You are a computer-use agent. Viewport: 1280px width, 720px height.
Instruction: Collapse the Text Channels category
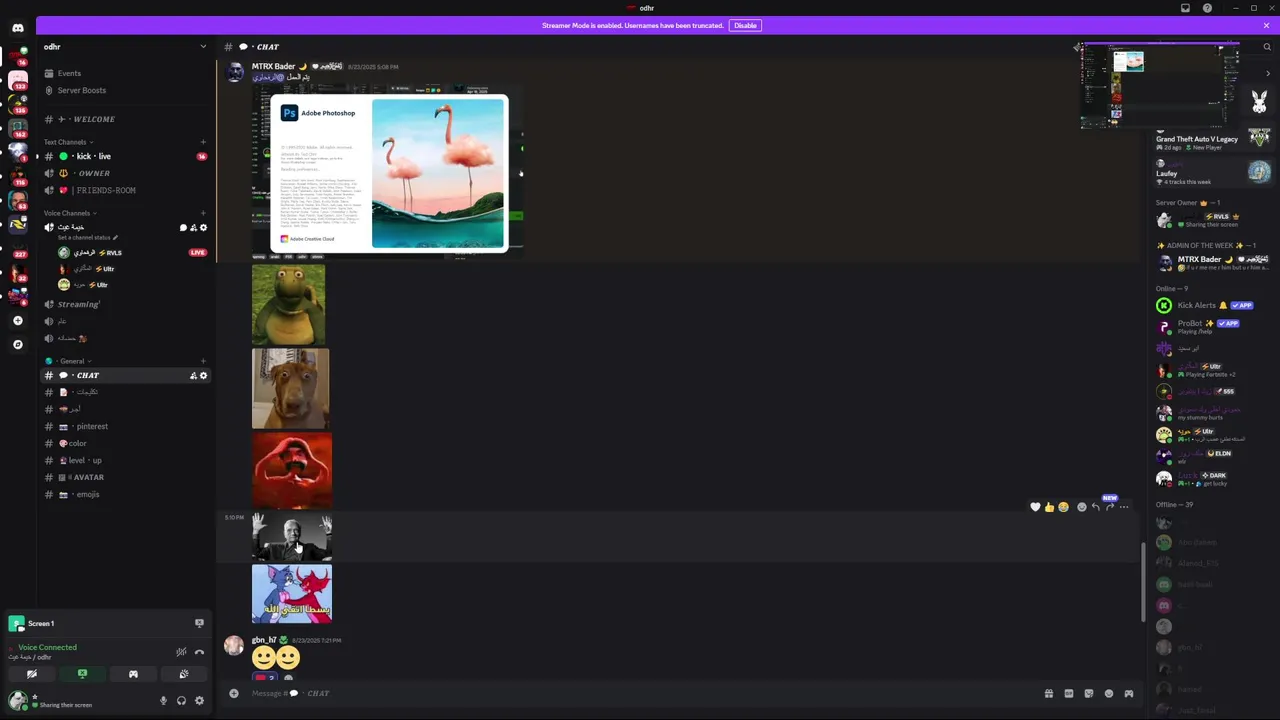[67, 142]
